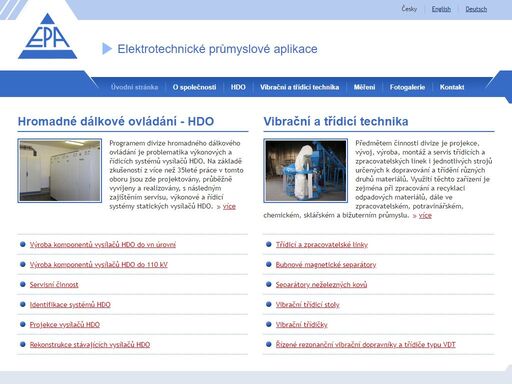This screenshot has width=512, height=384.
Task: Open Bubnové magnetické separátory link
Action: [x=326, y=265]
